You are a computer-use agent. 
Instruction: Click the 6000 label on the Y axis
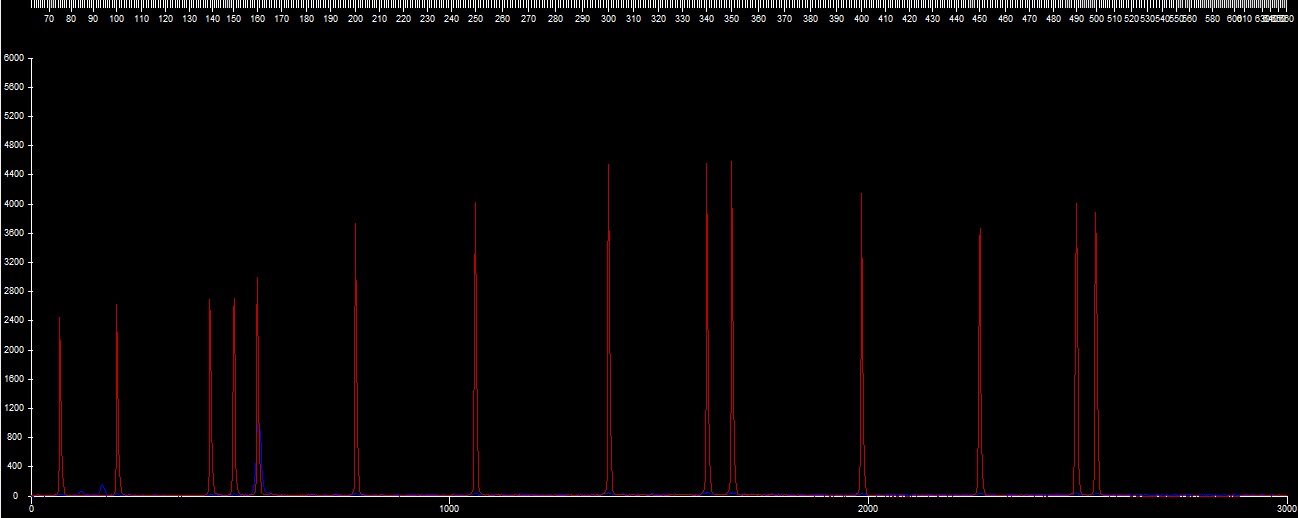pos(13,58)
